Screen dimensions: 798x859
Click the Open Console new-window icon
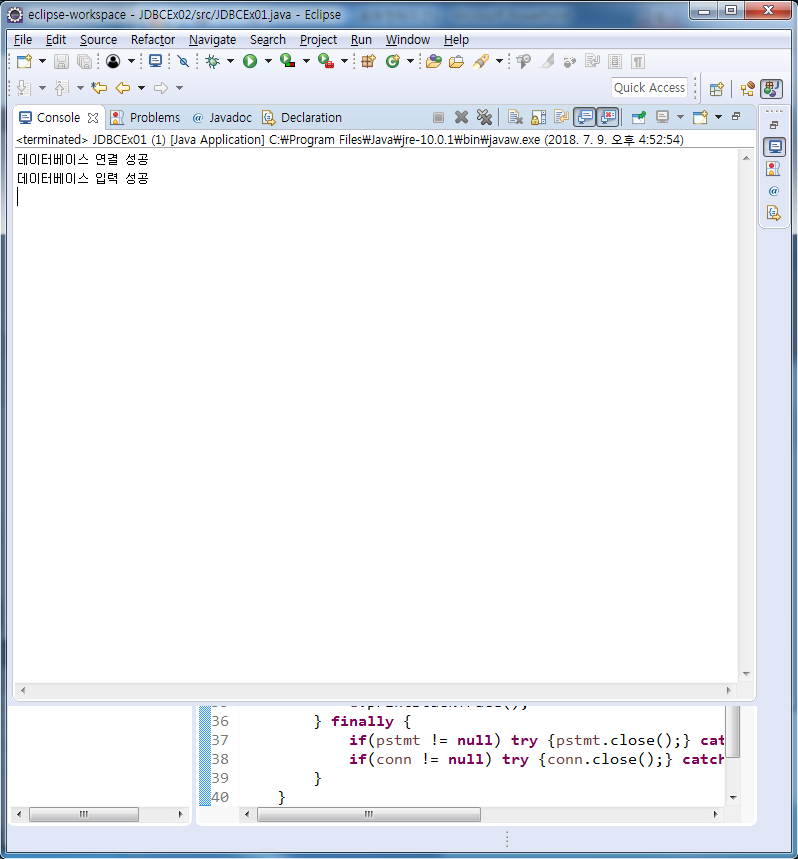coord(700,117)
